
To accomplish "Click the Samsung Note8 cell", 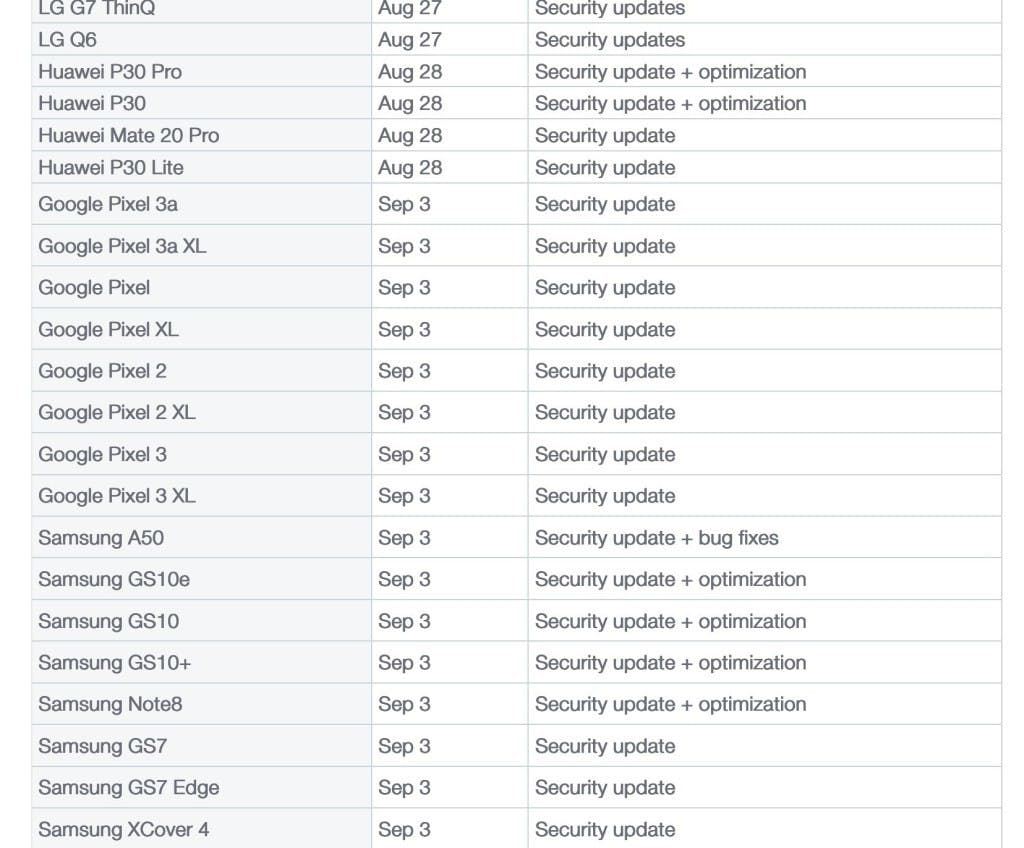I will (x=110, y=704).
